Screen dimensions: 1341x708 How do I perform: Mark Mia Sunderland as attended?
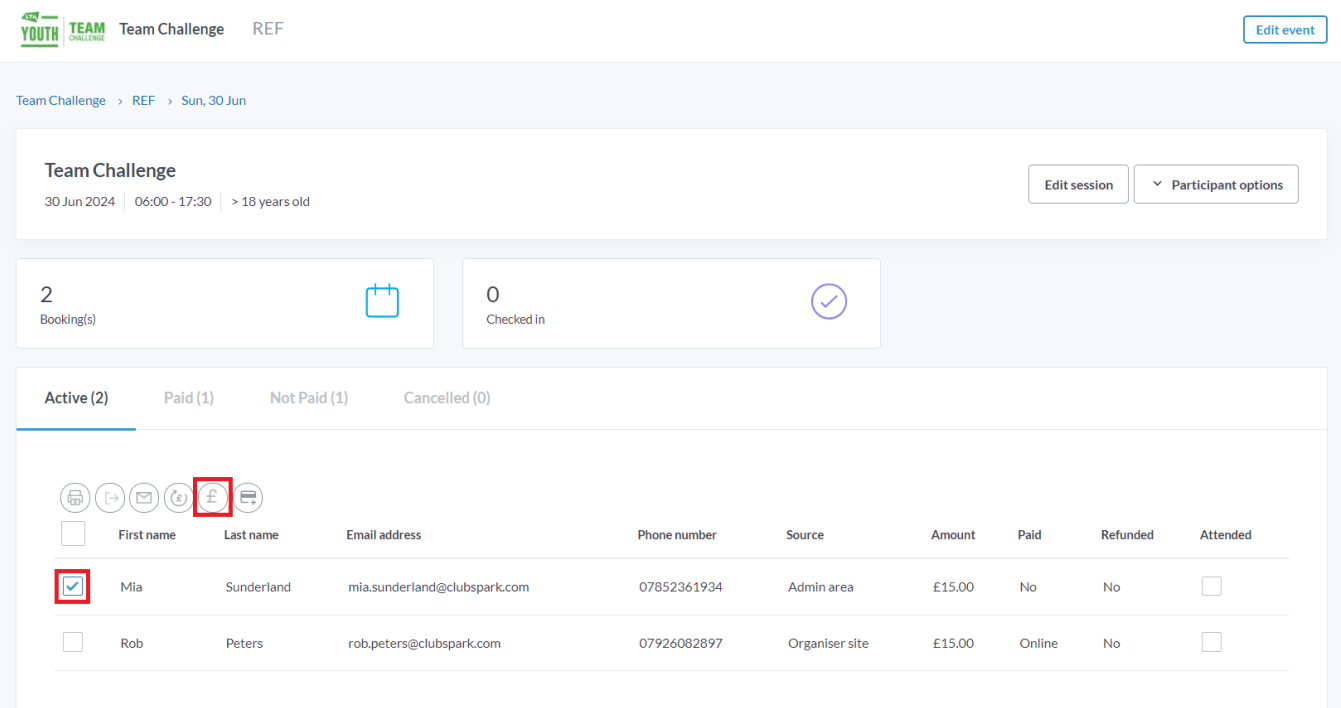click(x=1211, y=586)
